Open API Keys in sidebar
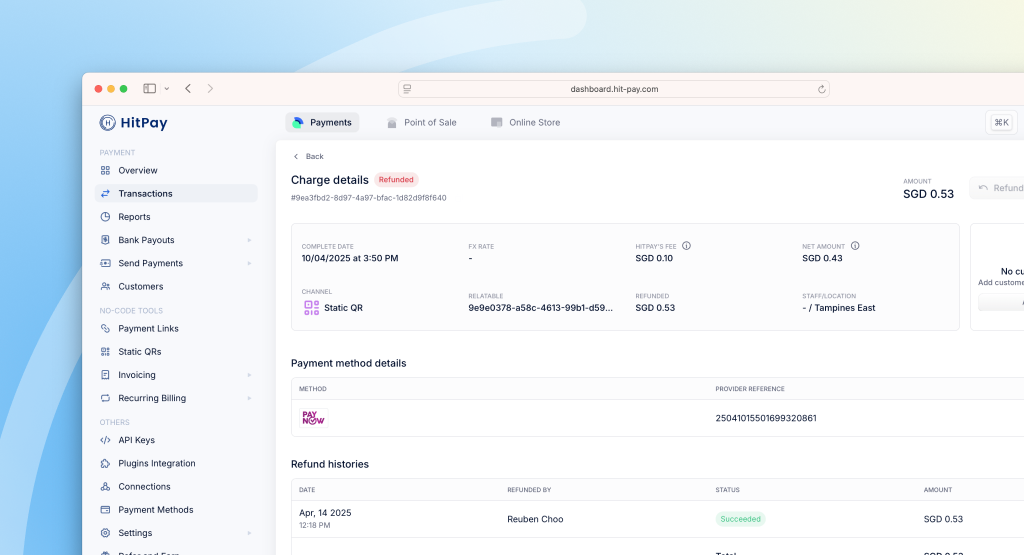Screen dimensions: 1024x555 (x=176, y=440)
